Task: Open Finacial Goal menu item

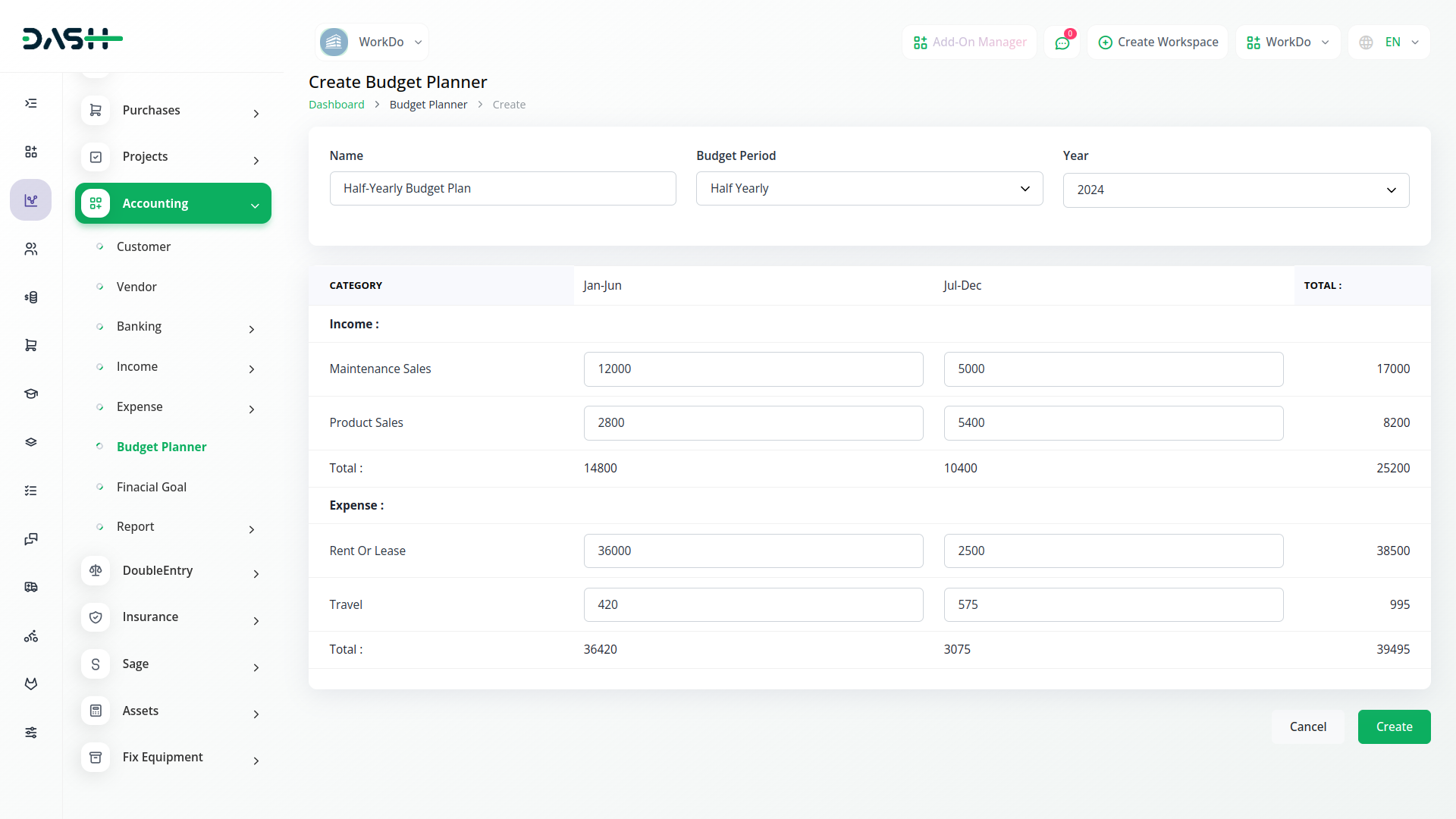Action: pyautogui.click(x=152, y=487)
